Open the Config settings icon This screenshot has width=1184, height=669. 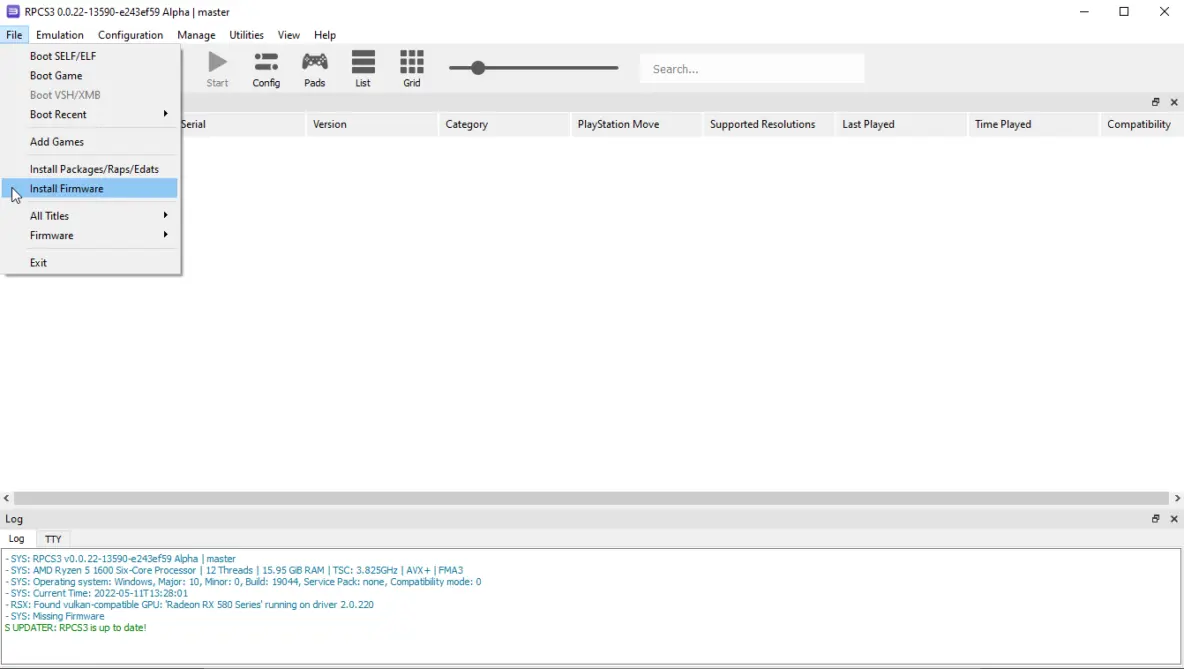[x=266, y=68]
